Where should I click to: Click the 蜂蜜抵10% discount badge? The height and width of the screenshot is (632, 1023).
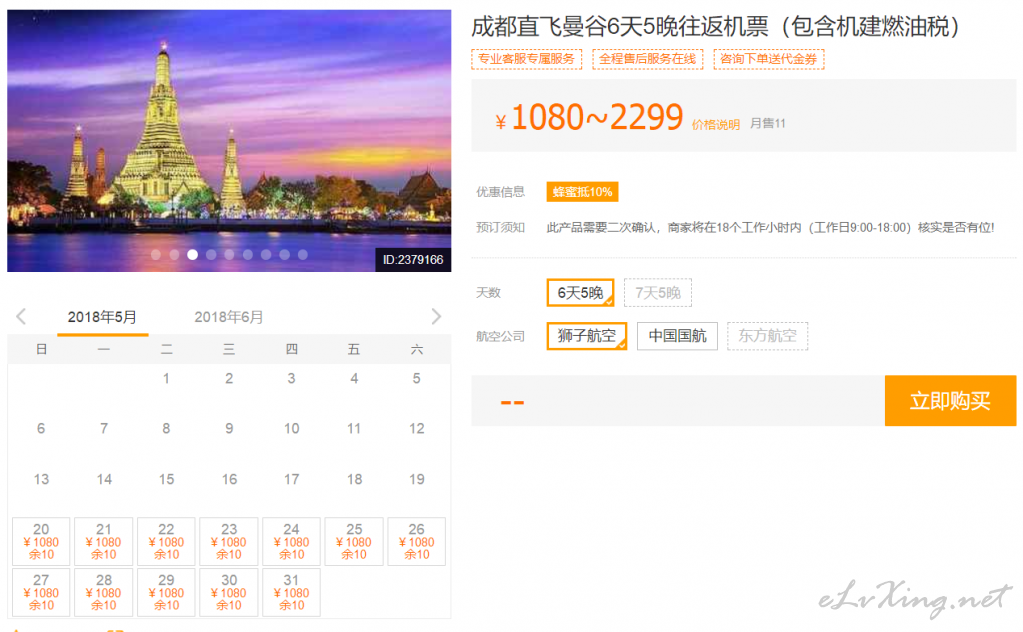[x=582, y=192]
